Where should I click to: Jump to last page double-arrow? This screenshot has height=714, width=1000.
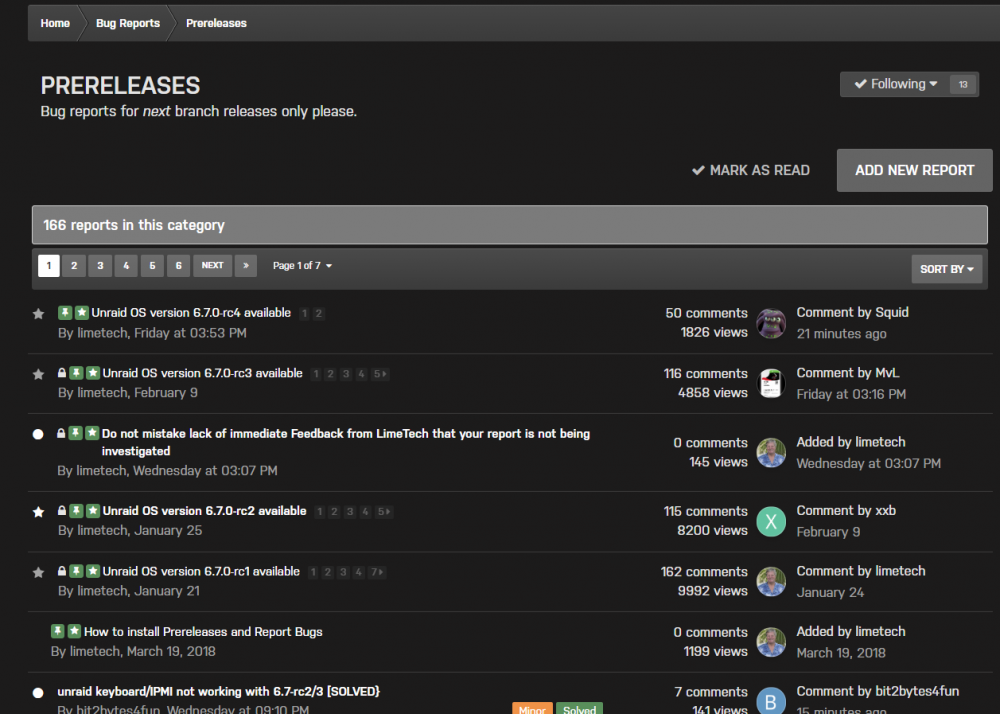tap(246, 266)
